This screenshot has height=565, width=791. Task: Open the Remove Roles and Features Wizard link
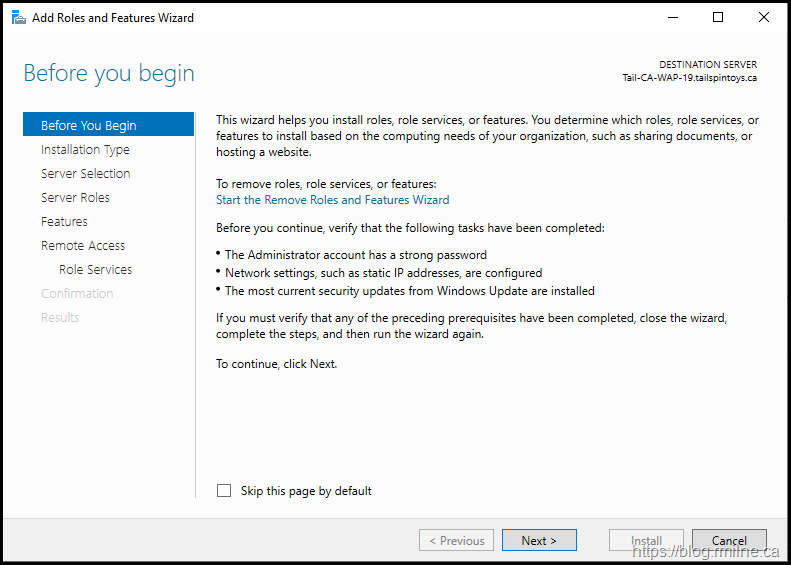[x=332, y=200]
